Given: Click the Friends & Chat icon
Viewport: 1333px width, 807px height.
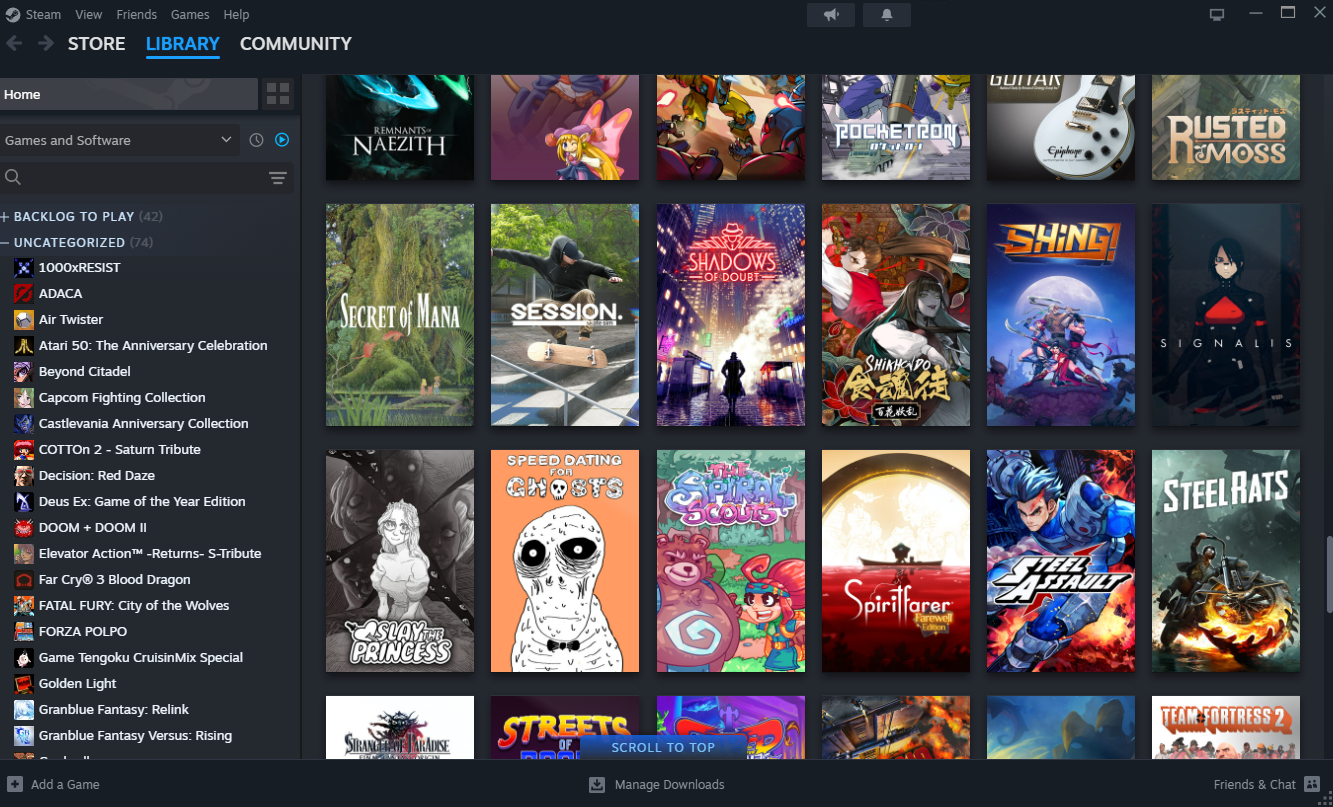Looking at the screenshot, I should point(1312,784).
